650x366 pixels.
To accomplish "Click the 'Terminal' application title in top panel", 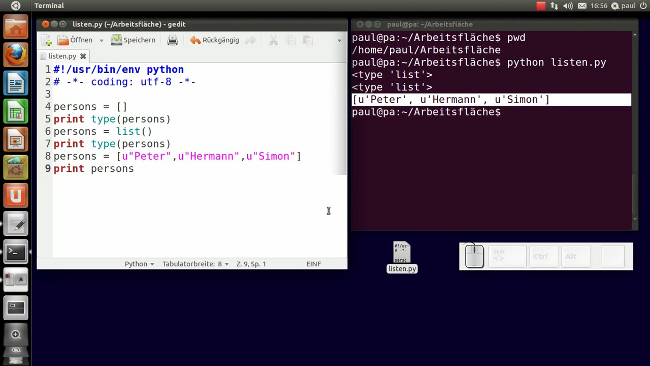I will pyautogui.click(x=49, y=5).
